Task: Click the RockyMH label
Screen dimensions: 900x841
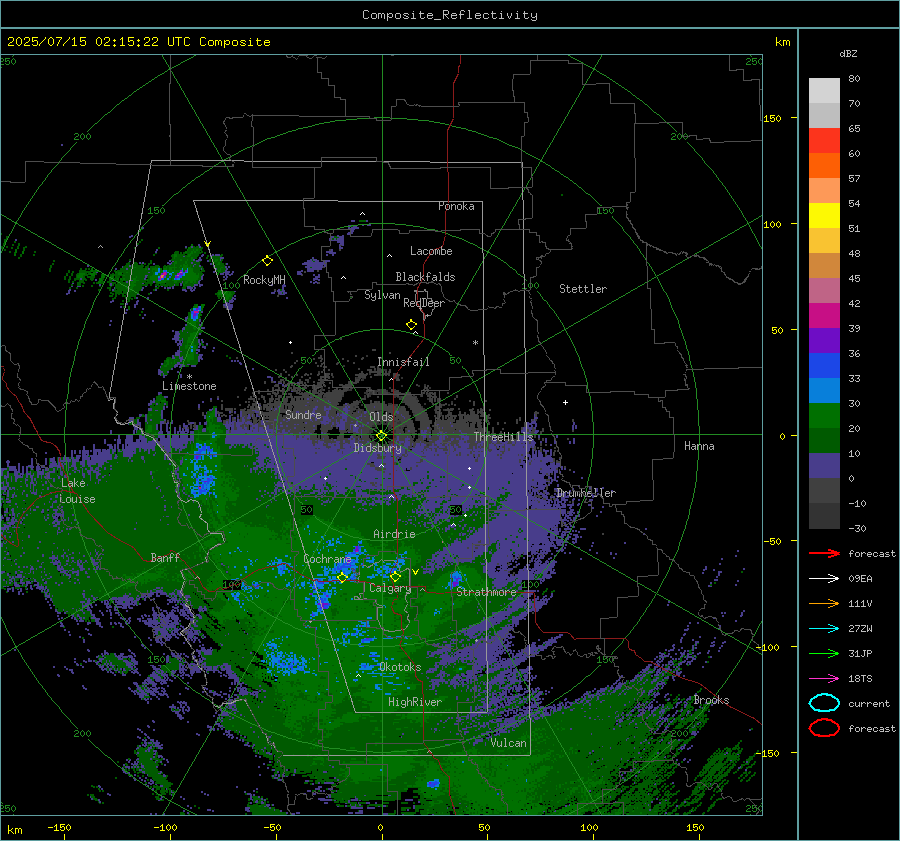Action: [264, 280]
